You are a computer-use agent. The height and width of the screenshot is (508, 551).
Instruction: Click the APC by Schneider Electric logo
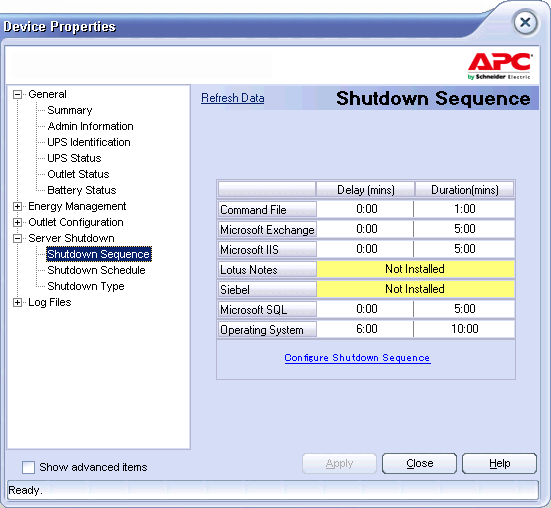coord(499,66)
